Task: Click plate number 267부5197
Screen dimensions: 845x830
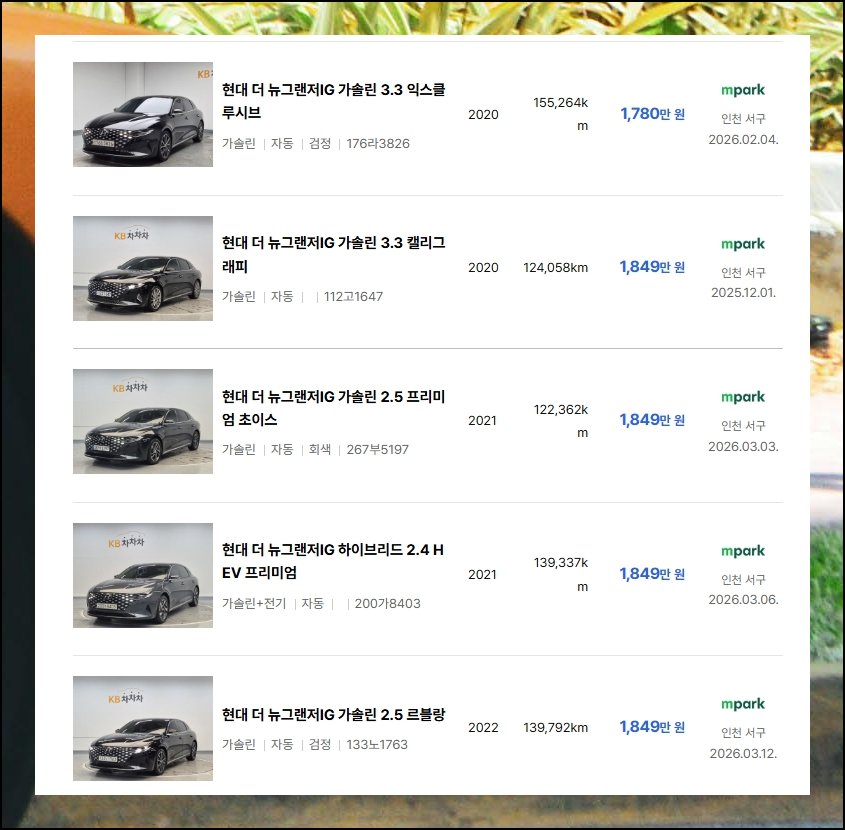Action: click(x=377, y=450)
